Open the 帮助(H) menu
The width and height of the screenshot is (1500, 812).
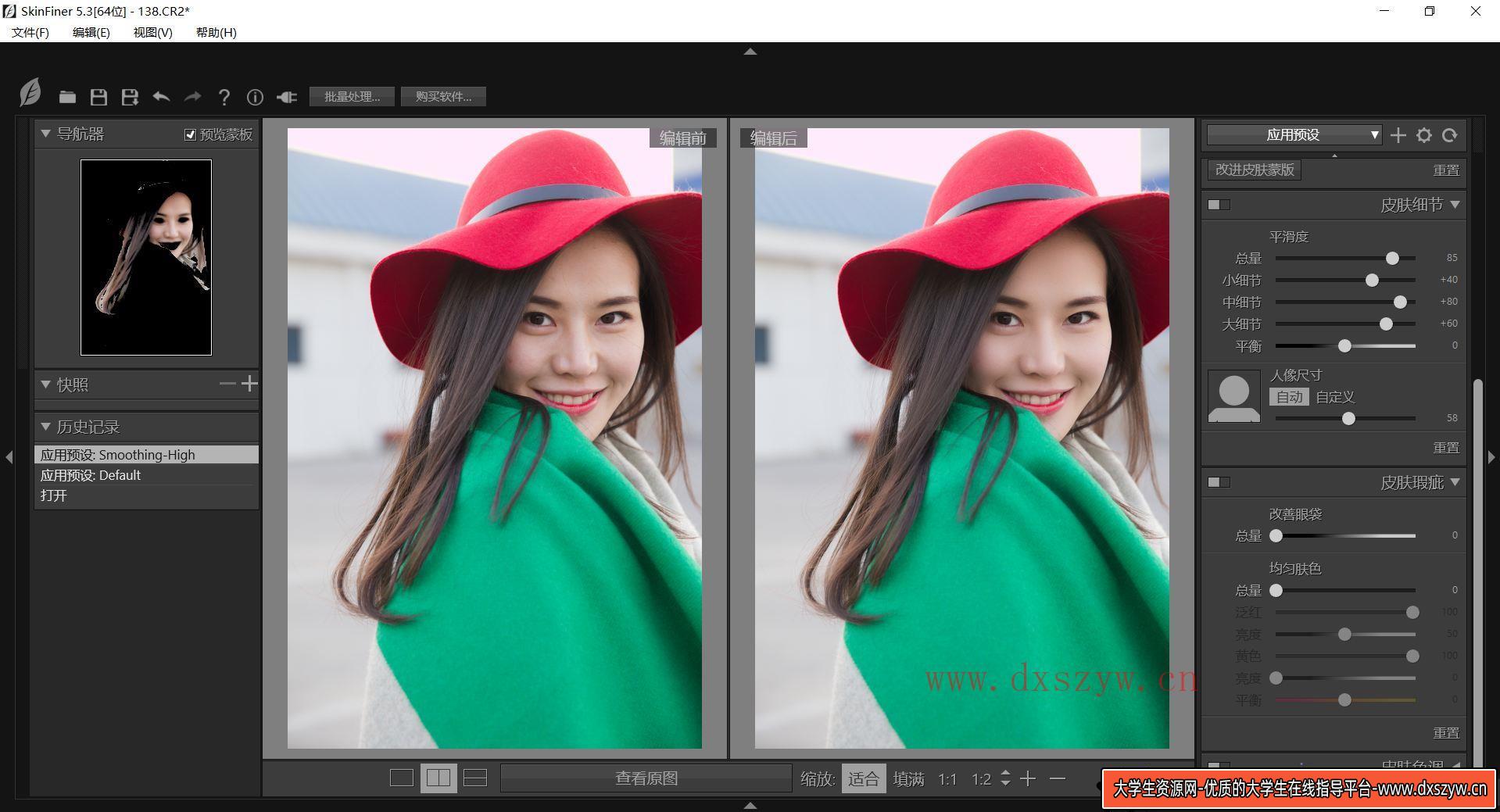click(x=217, y=32)
